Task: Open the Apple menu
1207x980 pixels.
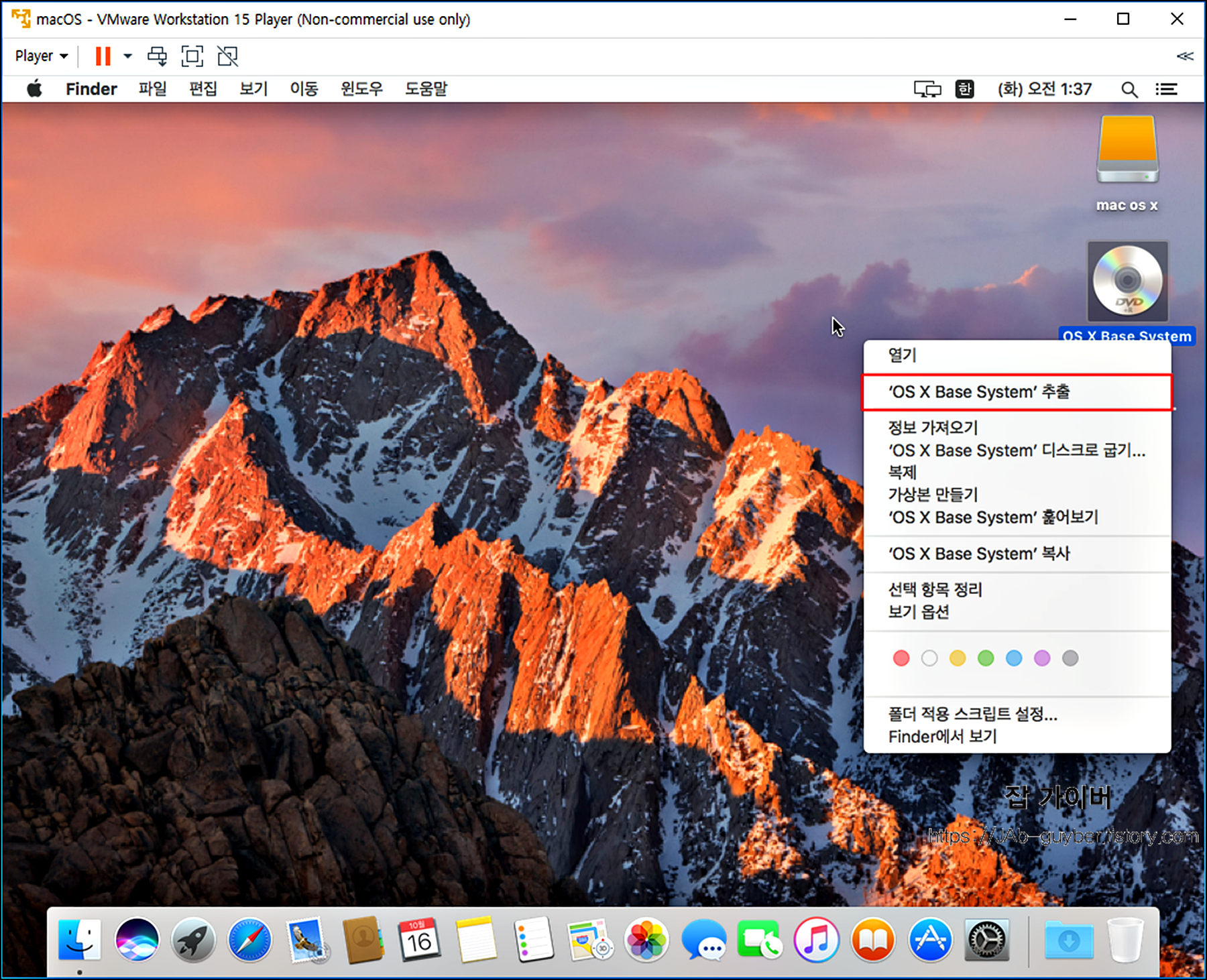Action: click(x=35, y=88)
